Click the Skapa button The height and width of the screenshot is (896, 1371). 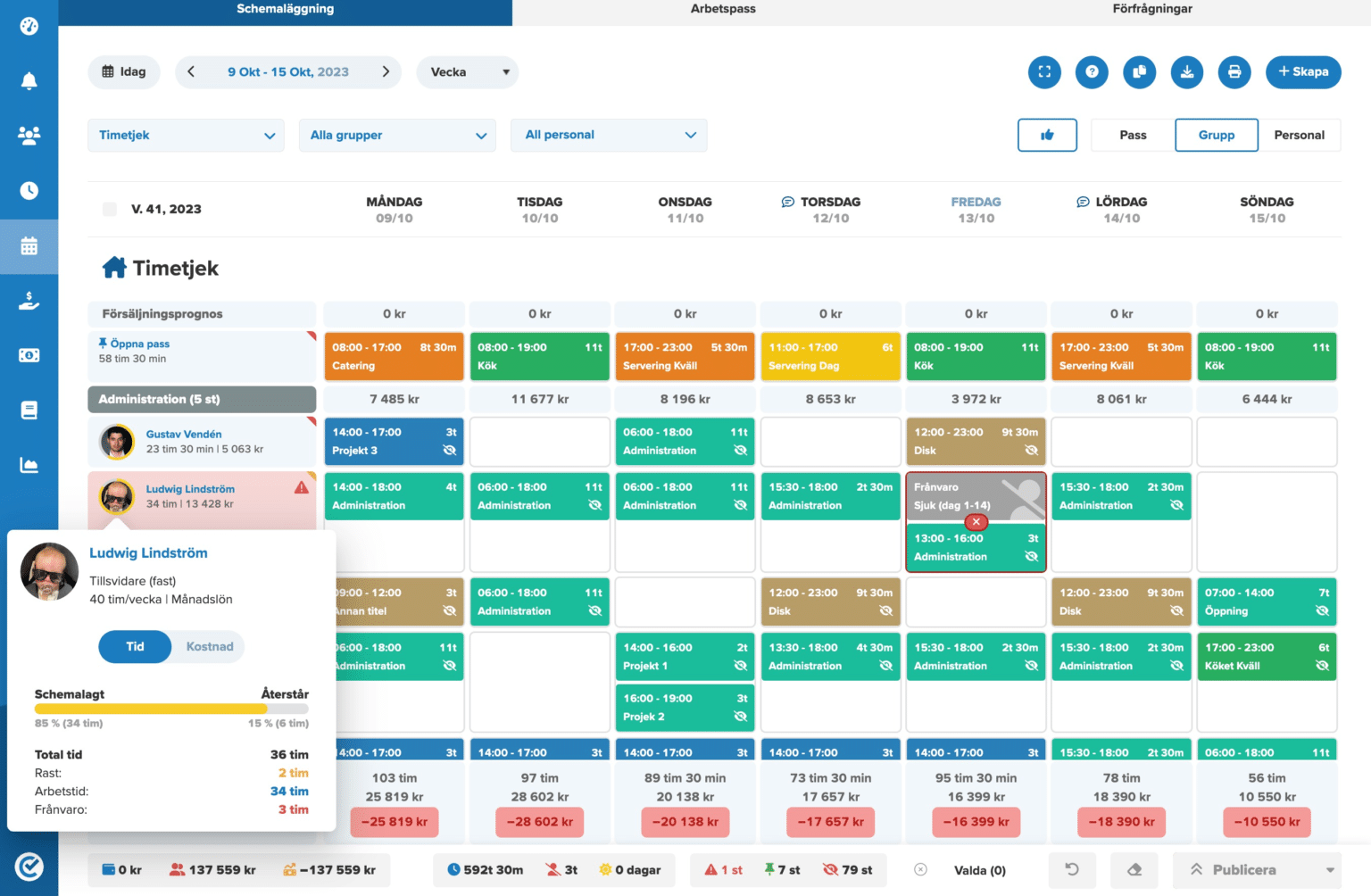point(1303,72)
